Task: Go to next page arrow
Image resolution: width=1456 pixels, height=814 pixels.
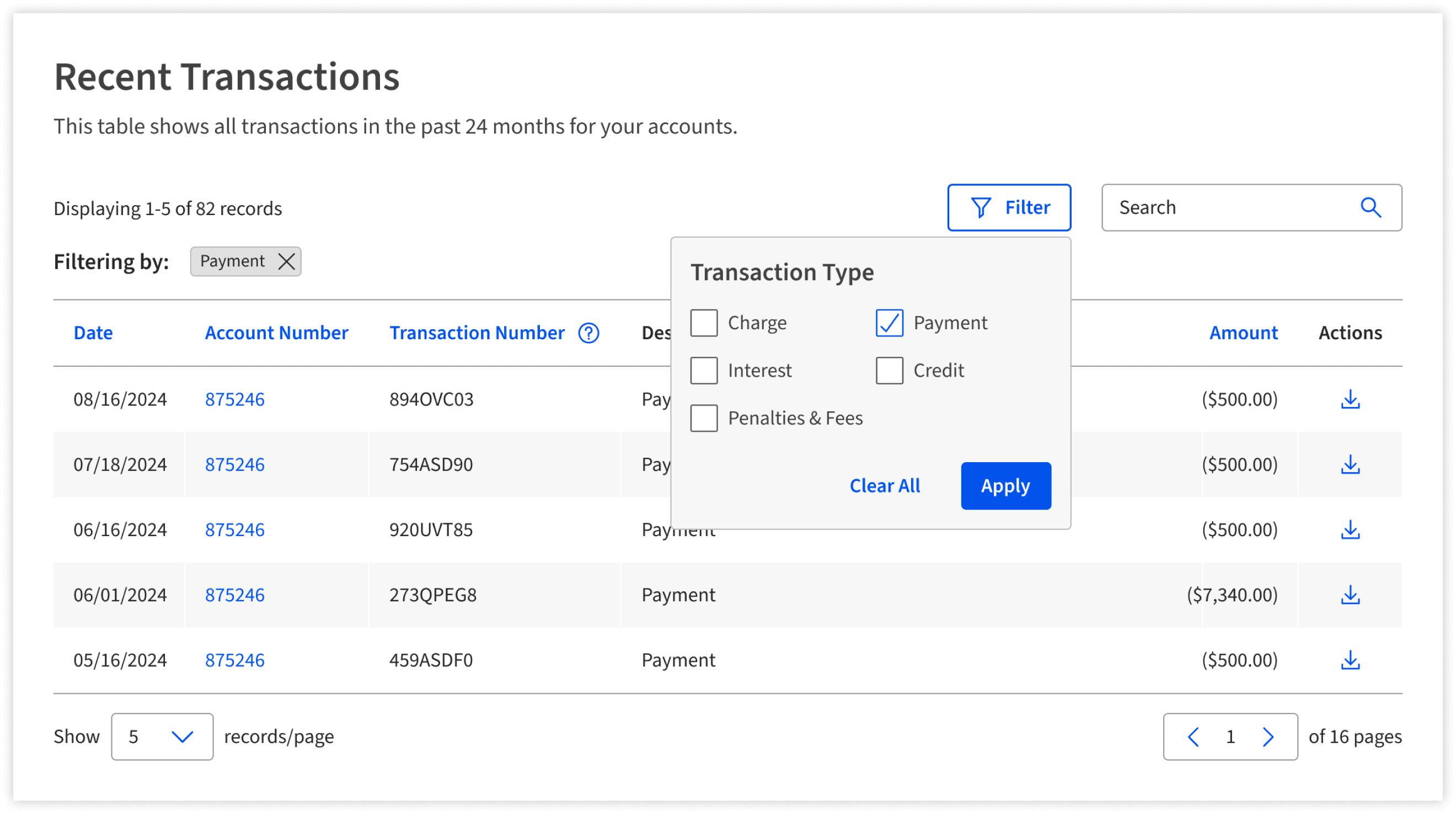Action: [x=1268, y=737]
